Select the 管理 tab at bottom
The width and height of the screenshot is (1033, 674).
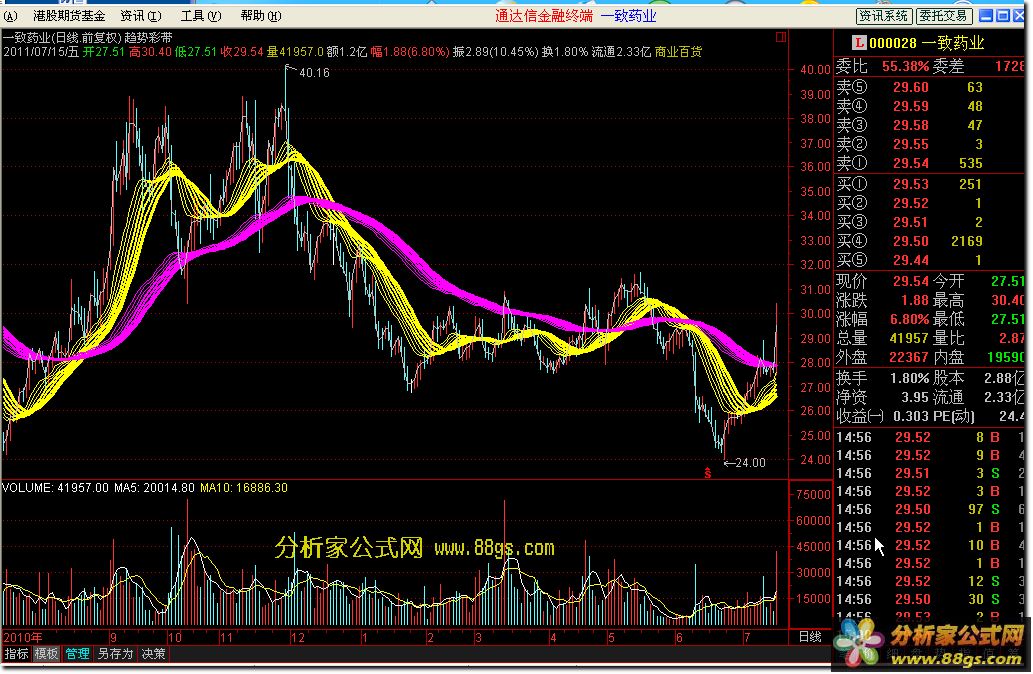point(77,654)
